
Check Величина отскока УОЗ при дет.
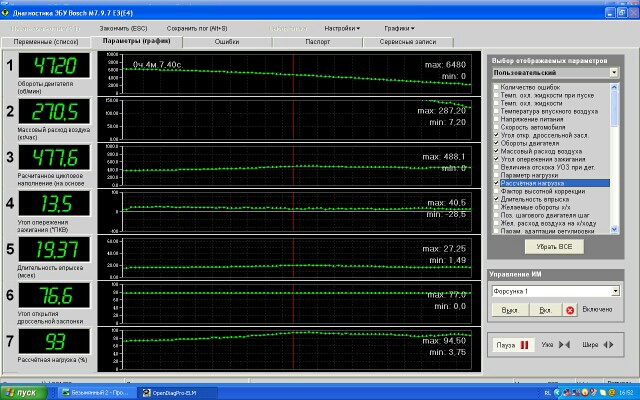pyautogui.click(x=496, y=167)
